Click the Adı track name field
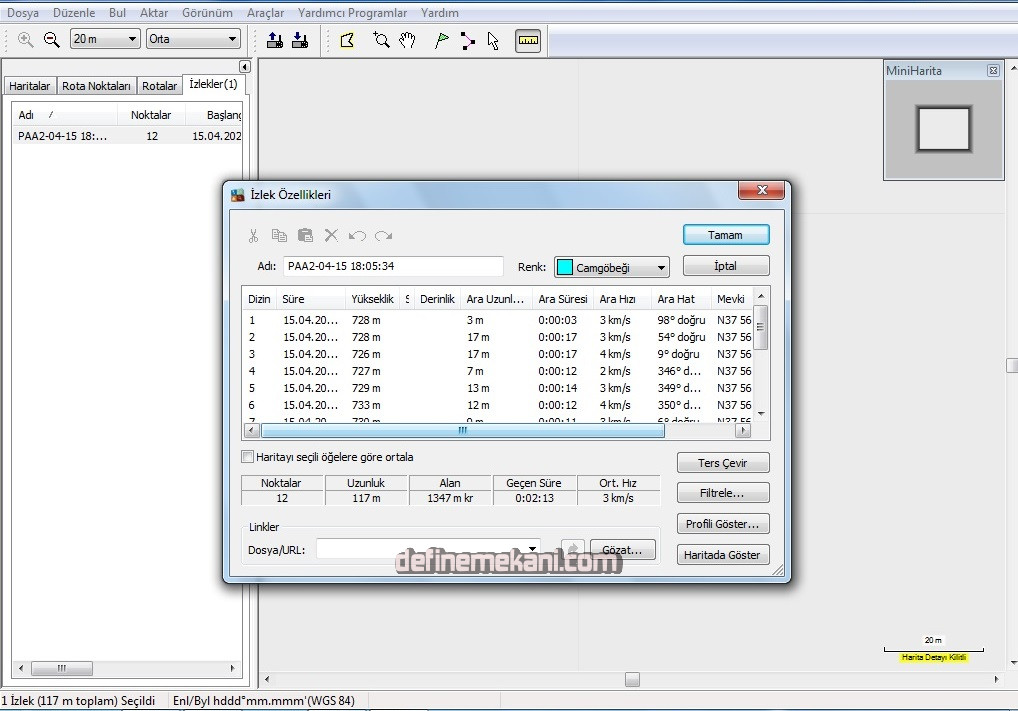 point(392,267)
